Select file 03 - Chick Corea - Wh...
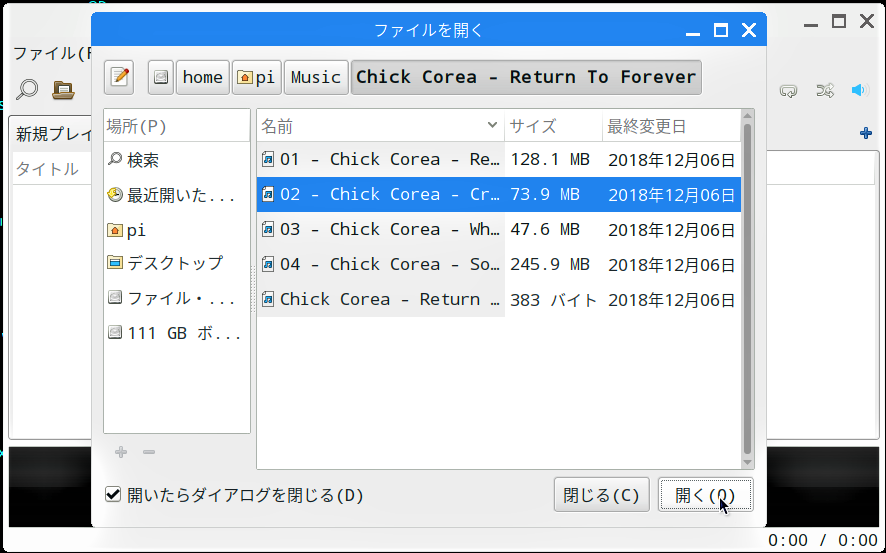The image size is (886, 553). point(498,230)
